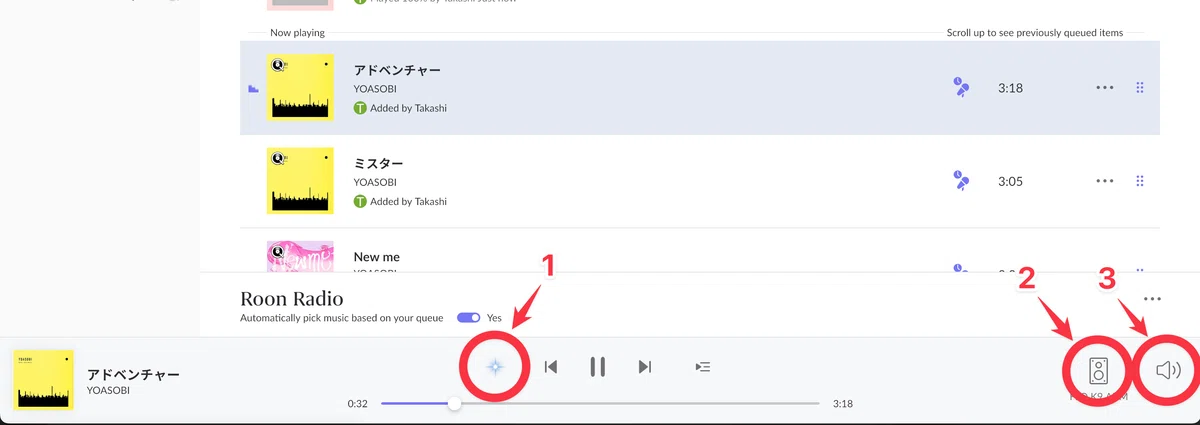Open the Roon Radio sparkle icon
1200x425 pixels.
[x=494, y=367]
